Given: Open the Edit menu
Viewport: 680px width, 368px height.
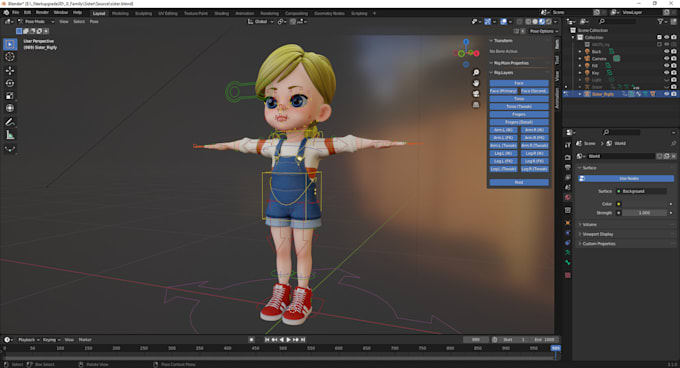Looking at the screenshot, I should [x=27, y=13].
